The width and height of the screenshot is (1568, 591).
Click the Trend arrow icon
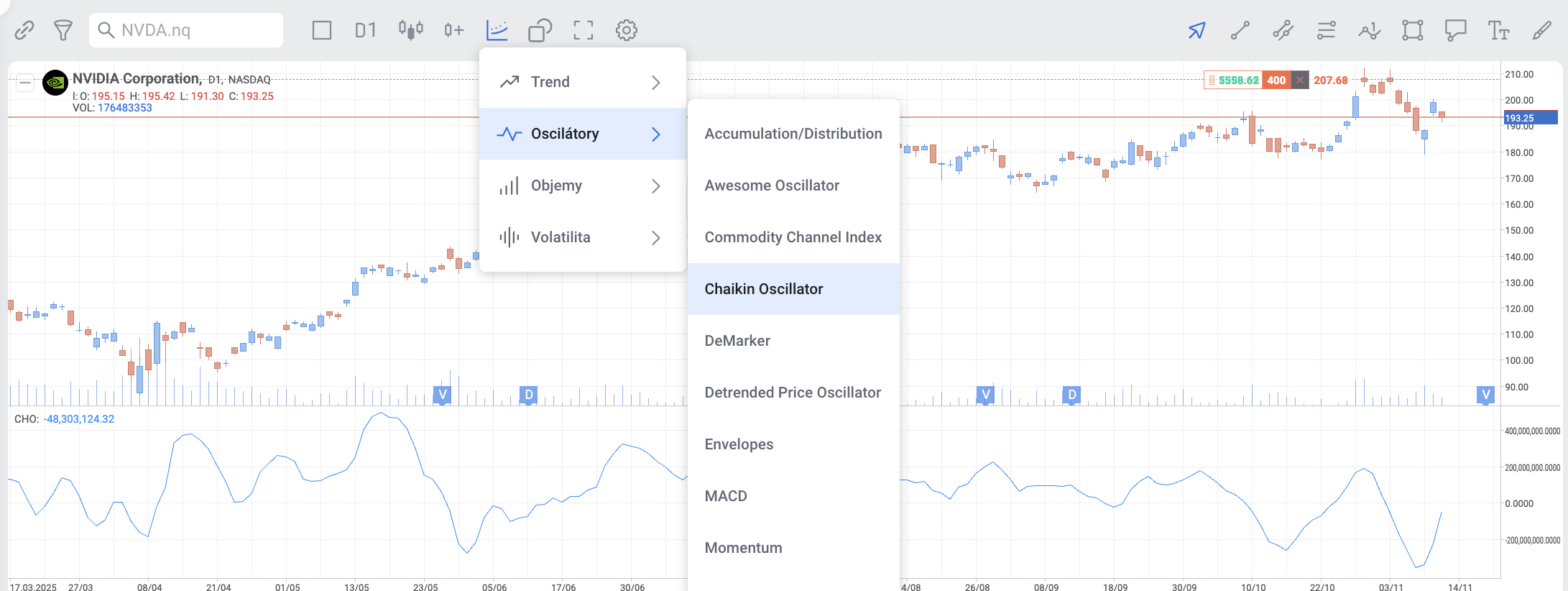(x=509, y=82)
